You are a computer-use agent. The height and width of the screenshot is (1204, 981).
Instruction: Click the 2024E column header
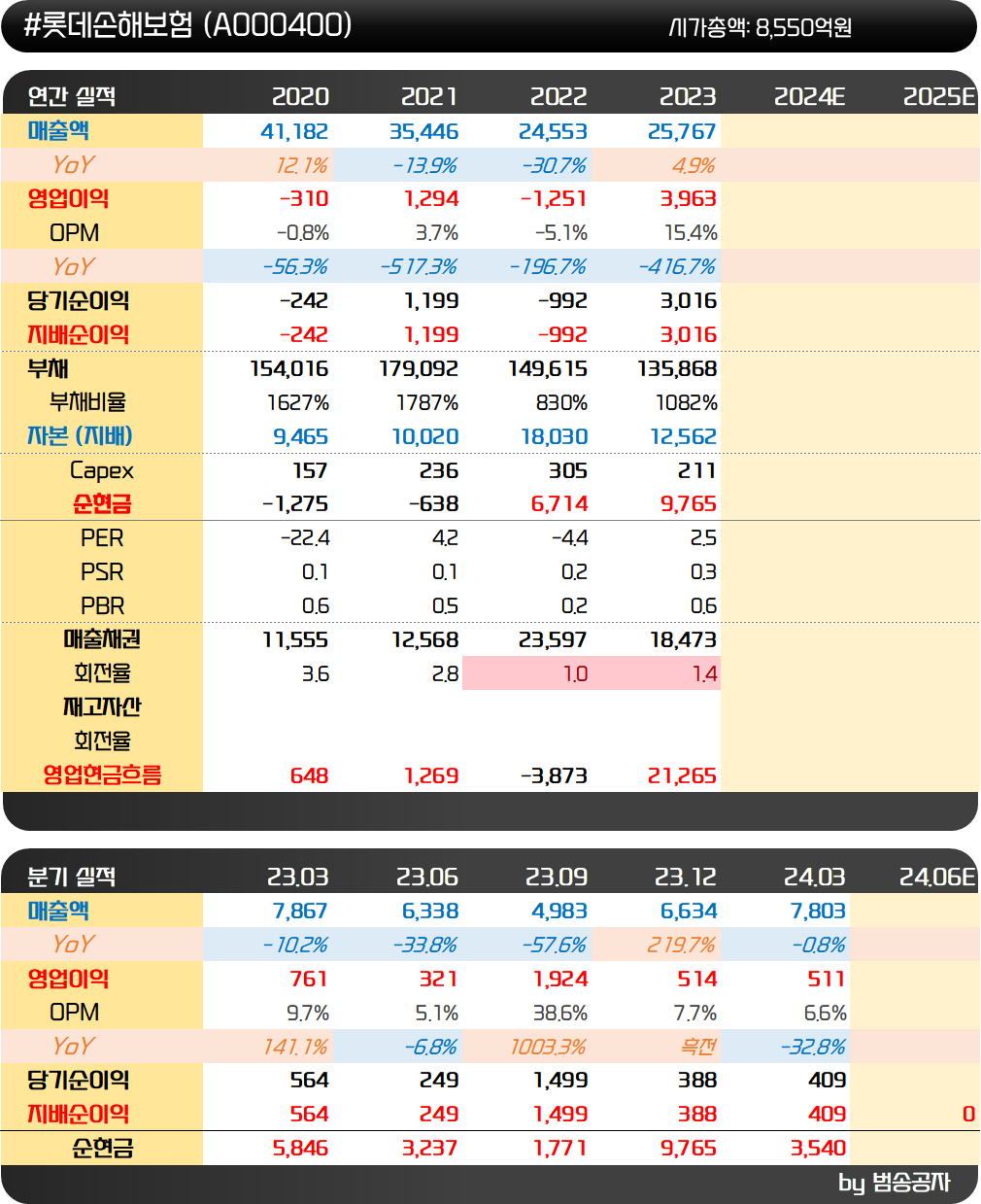pyautogui.click(x=810, y=96)
